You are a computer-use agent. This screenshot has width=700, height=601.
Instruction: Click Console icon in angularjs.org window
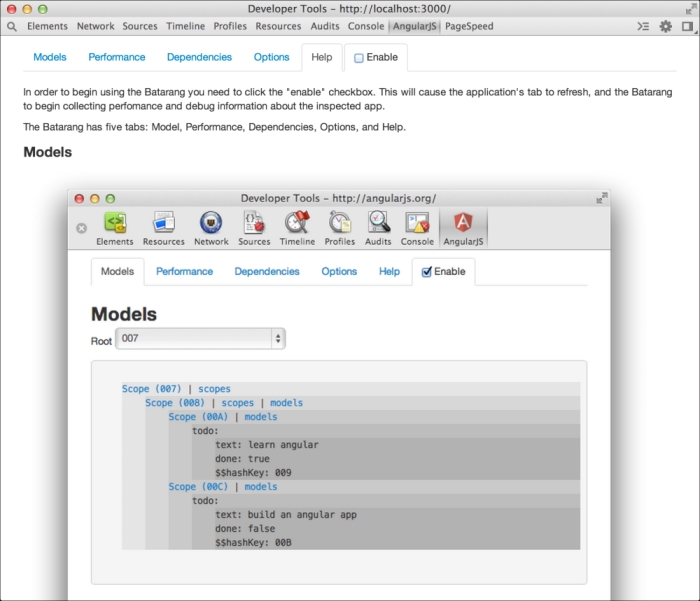point(417,222)
